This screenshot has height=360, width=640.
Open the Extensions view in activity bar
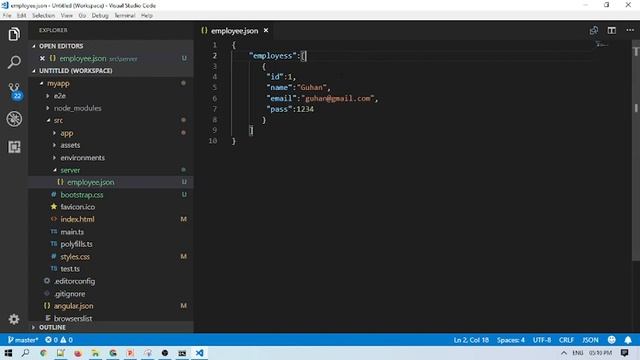tap(14, 147)
